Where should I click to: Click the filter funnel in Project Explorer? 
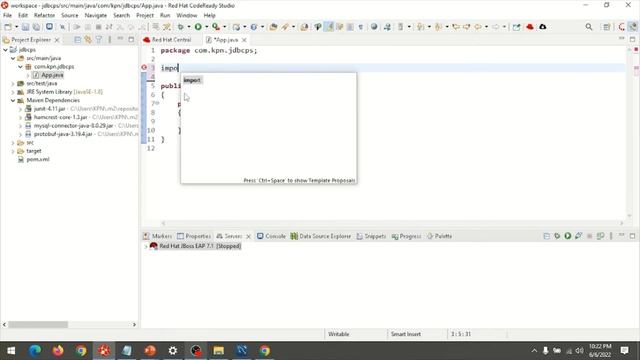[x=99, y=40]
